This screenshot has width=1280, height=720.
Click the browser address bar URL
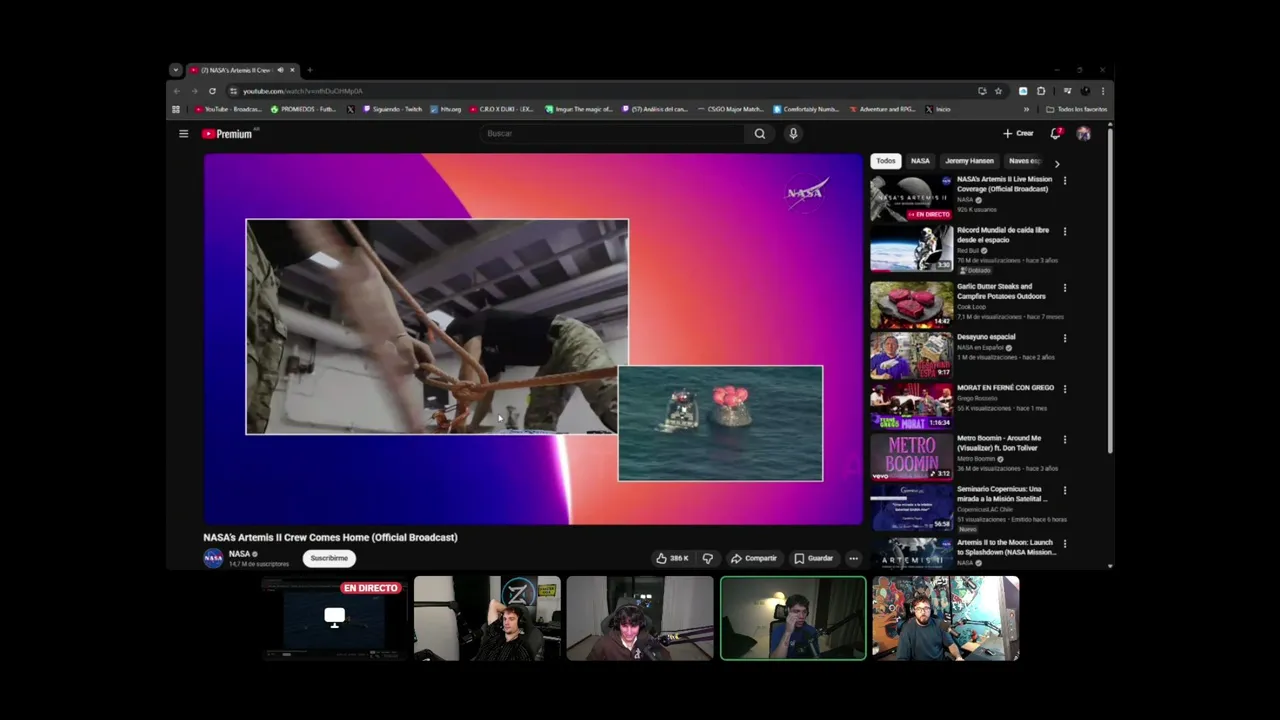[303, 91]
